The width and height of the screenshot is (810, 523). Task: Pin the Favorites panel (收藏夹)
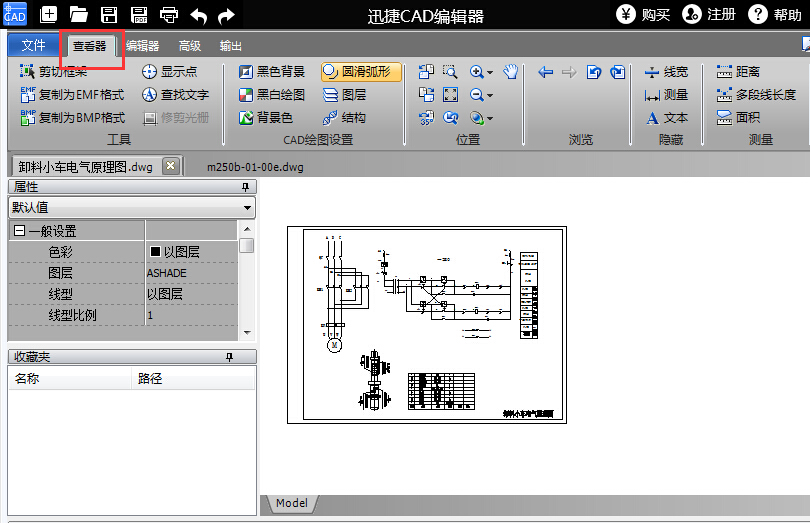point(229,357)
